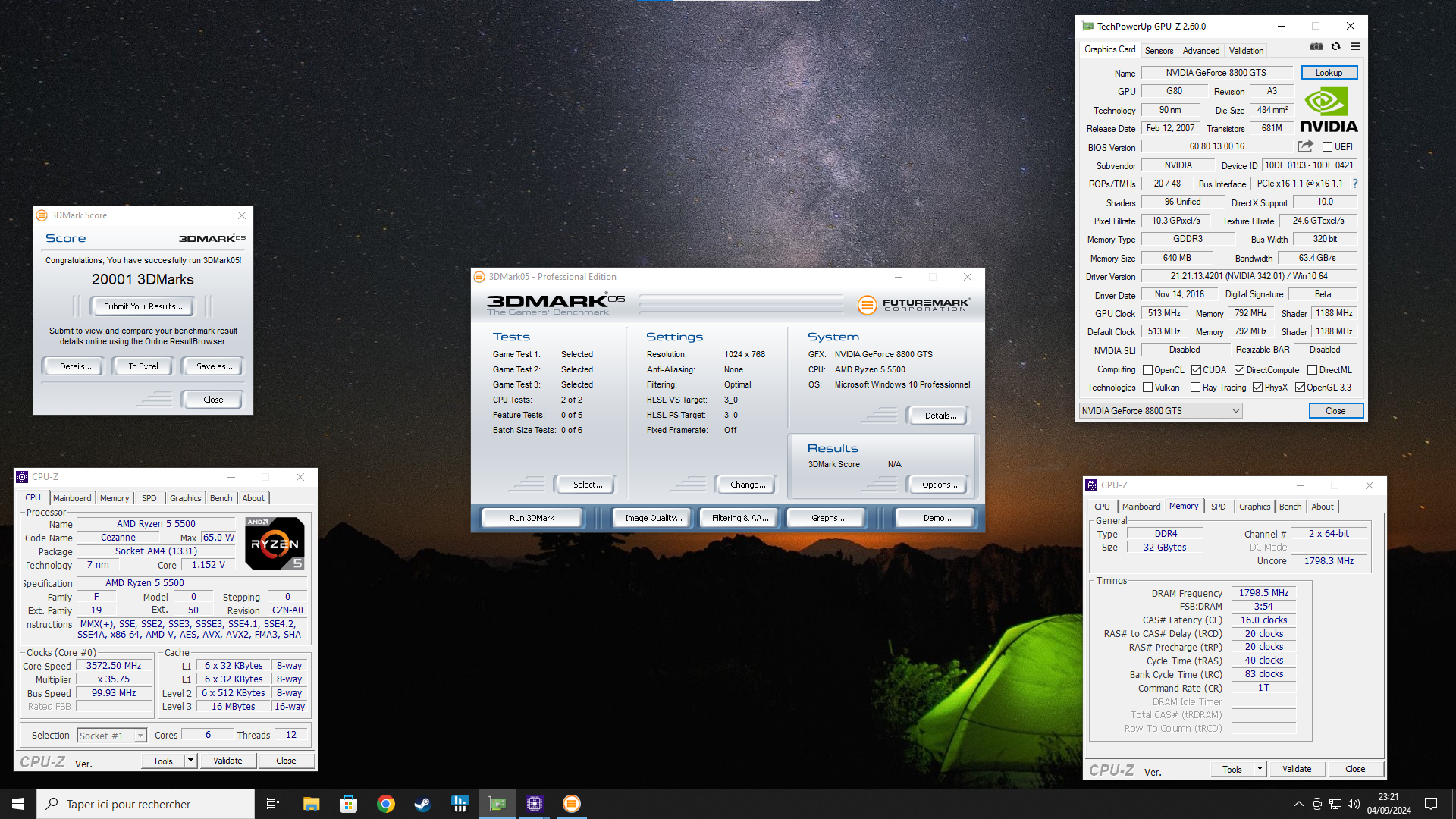Click Validate in the left CPU-Z window
Viewport: 1456px width, 819px height.
coord(227,761)
